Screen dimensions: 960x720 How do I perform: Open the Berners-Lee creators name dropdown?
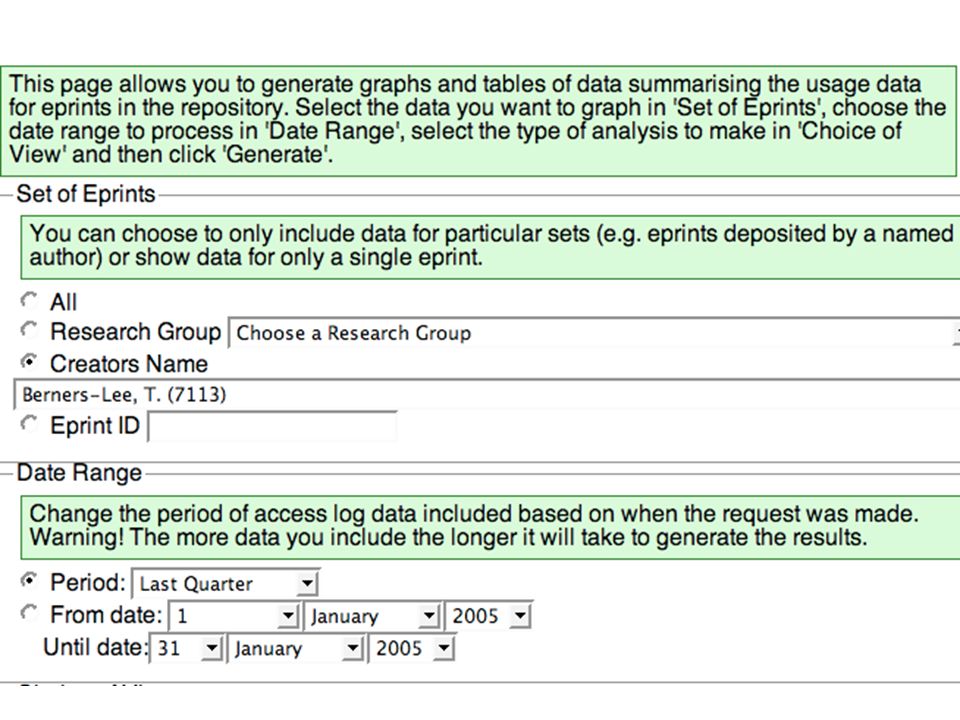point(487,394)
